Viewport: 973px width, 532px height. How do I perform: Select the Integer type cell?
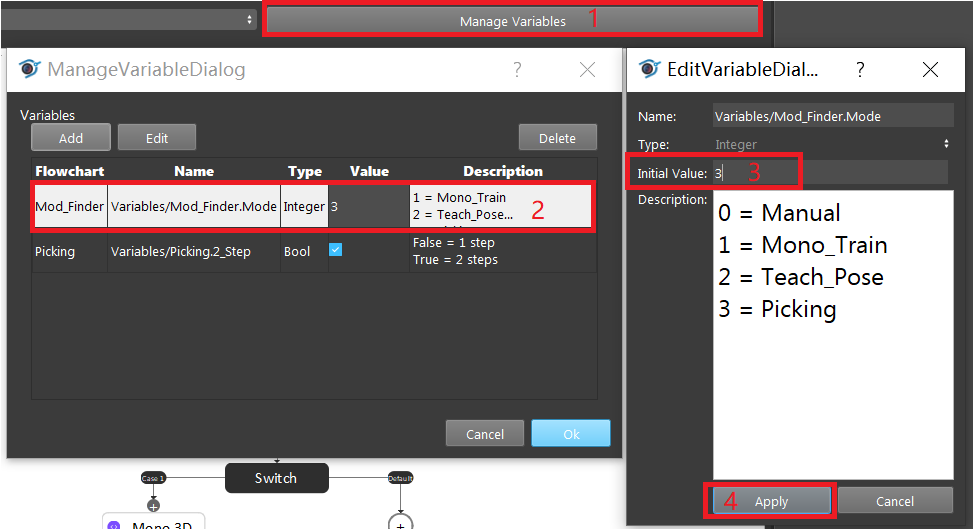pyautogui.click(x=304, y=206)
